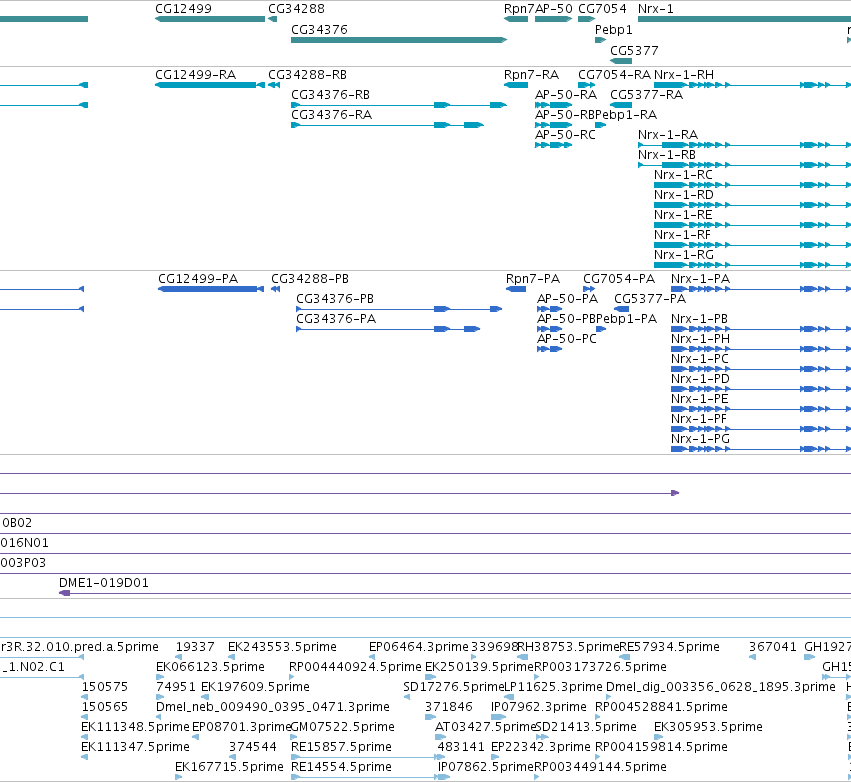The height and width of the screenshot is (782, 851).
Task: Click the RE57934.5prime feature
Action: pos(670,647)
